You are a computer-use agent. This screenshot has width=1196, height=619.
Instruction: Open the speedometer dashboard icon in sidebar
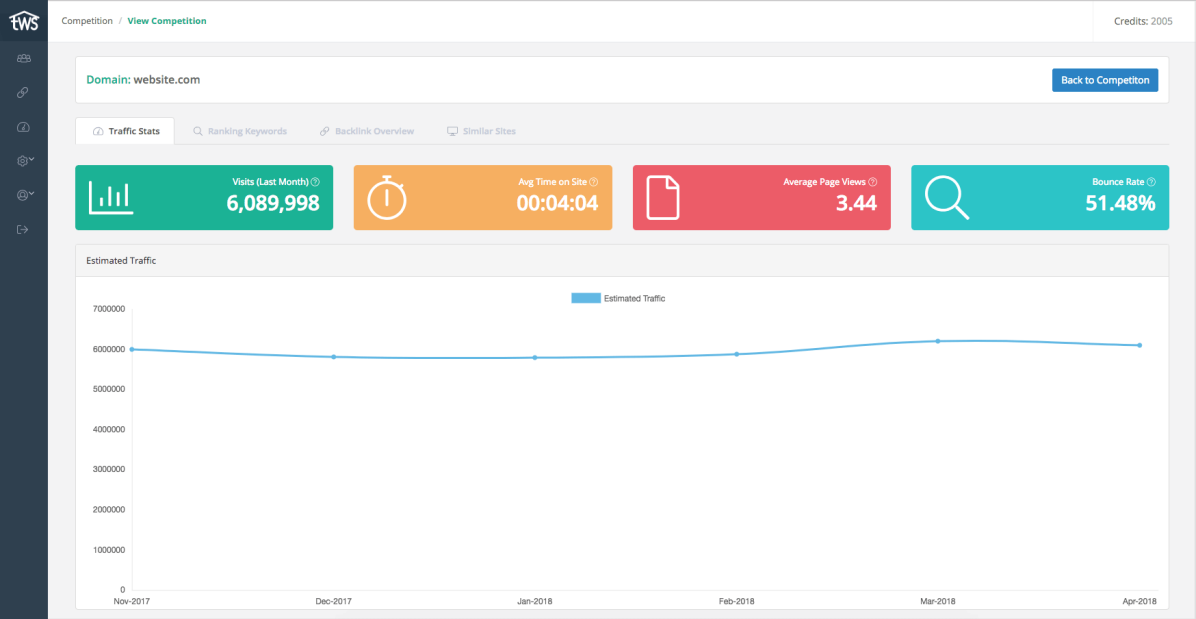(x=23, y=127)
